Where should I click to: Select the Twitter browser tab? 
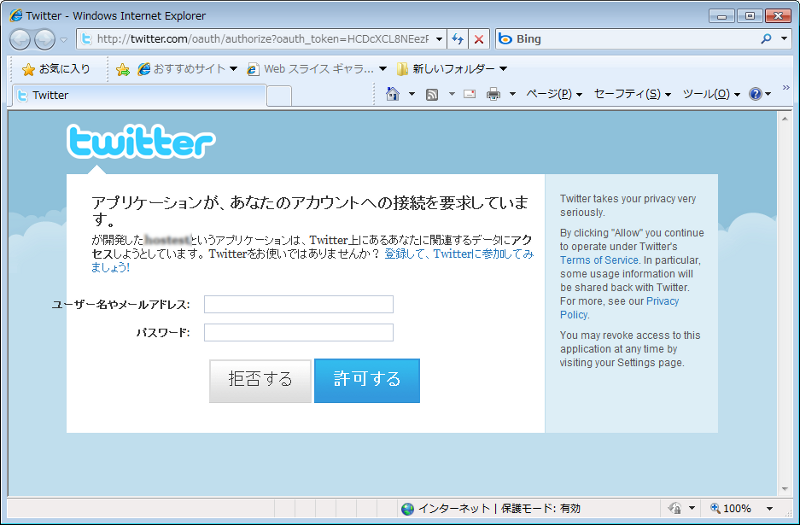139,95
